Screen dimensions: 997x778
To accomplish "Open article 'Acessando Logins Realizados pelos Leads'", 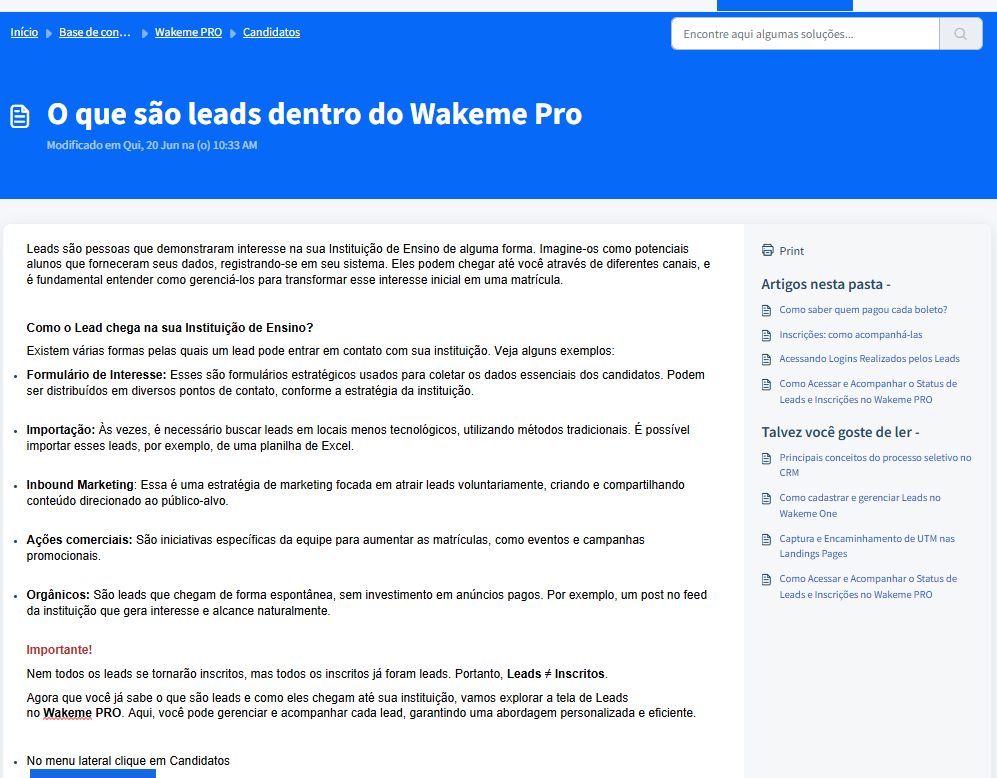I will coord(870,358).
